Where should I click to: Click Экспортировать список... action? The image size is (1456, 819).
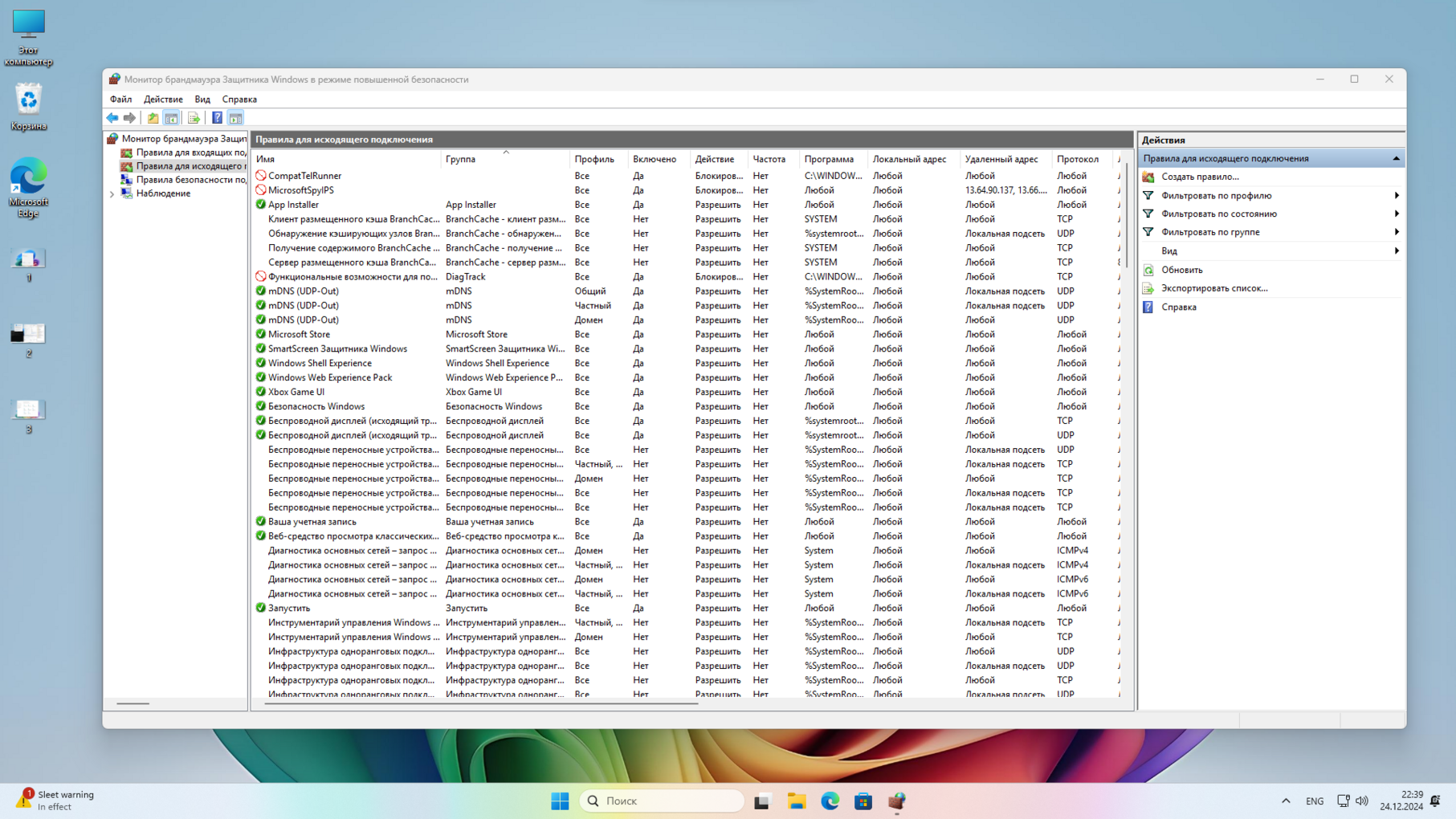(1214, 288)
